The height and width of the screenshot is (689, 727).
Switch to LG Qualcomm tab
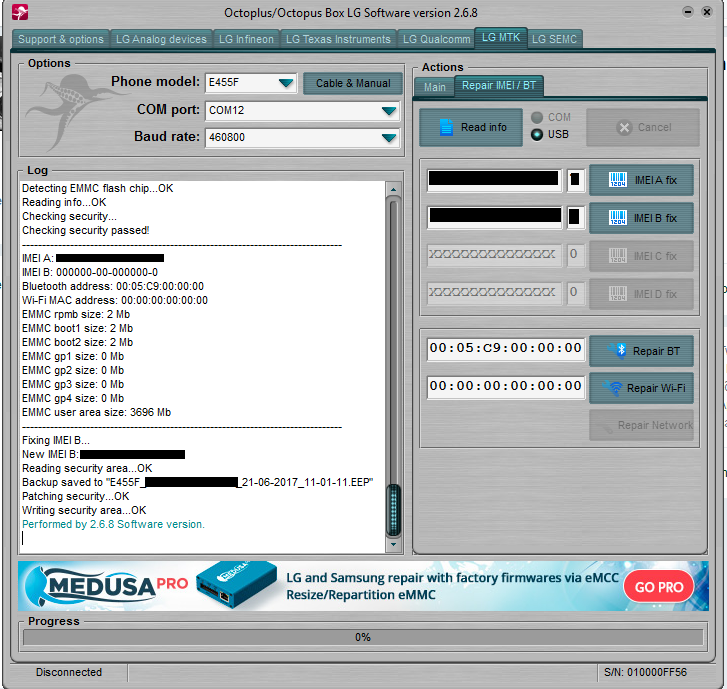coord(436,39)
